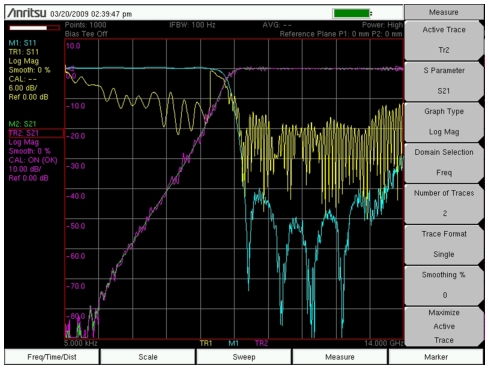The image size is (489, 368).
Task: Open the Freq/Time/Dist menu
Action: (52, 357)
